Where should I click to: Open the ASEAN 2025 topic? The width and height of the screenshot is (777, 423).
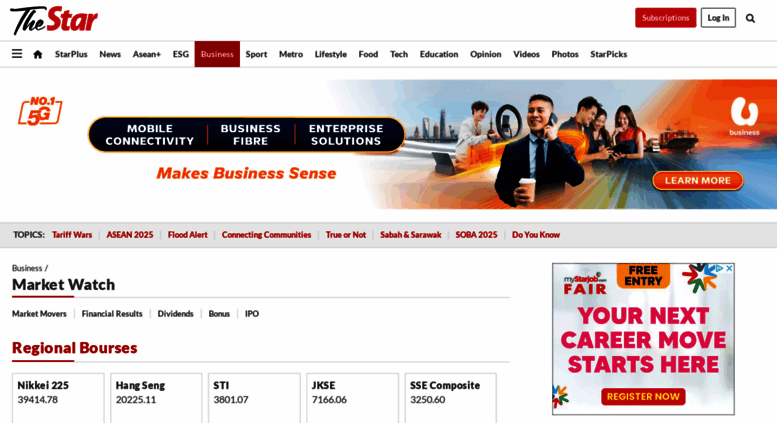(x=130, y=235)
